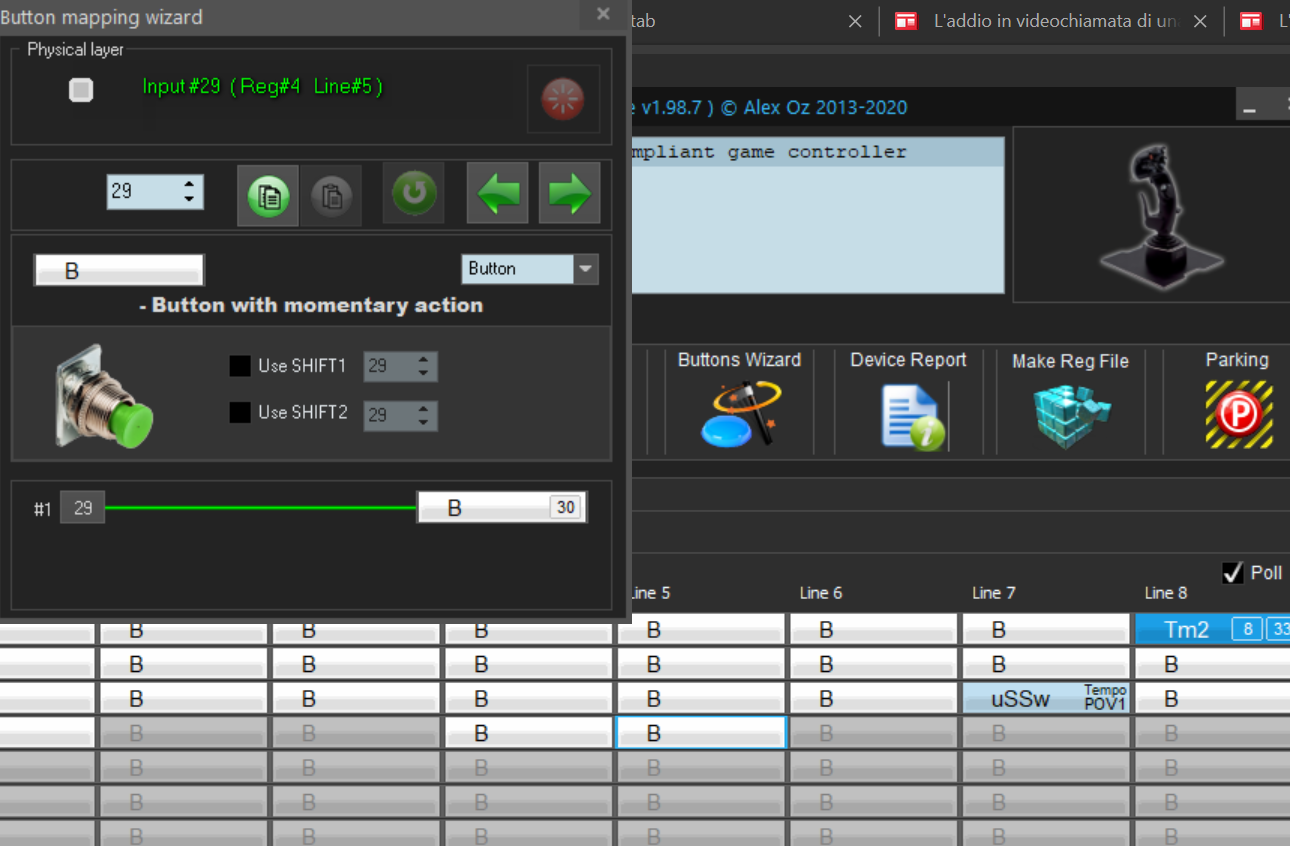The image size is (1290, 846).
Task: Click the Parking icon
Action: 1237,413
